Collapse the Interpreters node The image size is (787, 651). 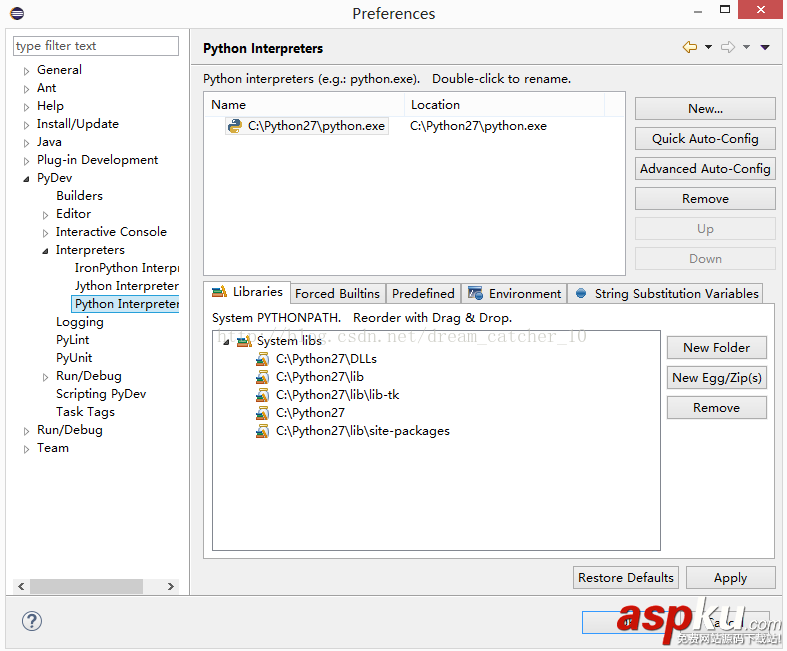(45, 251)
